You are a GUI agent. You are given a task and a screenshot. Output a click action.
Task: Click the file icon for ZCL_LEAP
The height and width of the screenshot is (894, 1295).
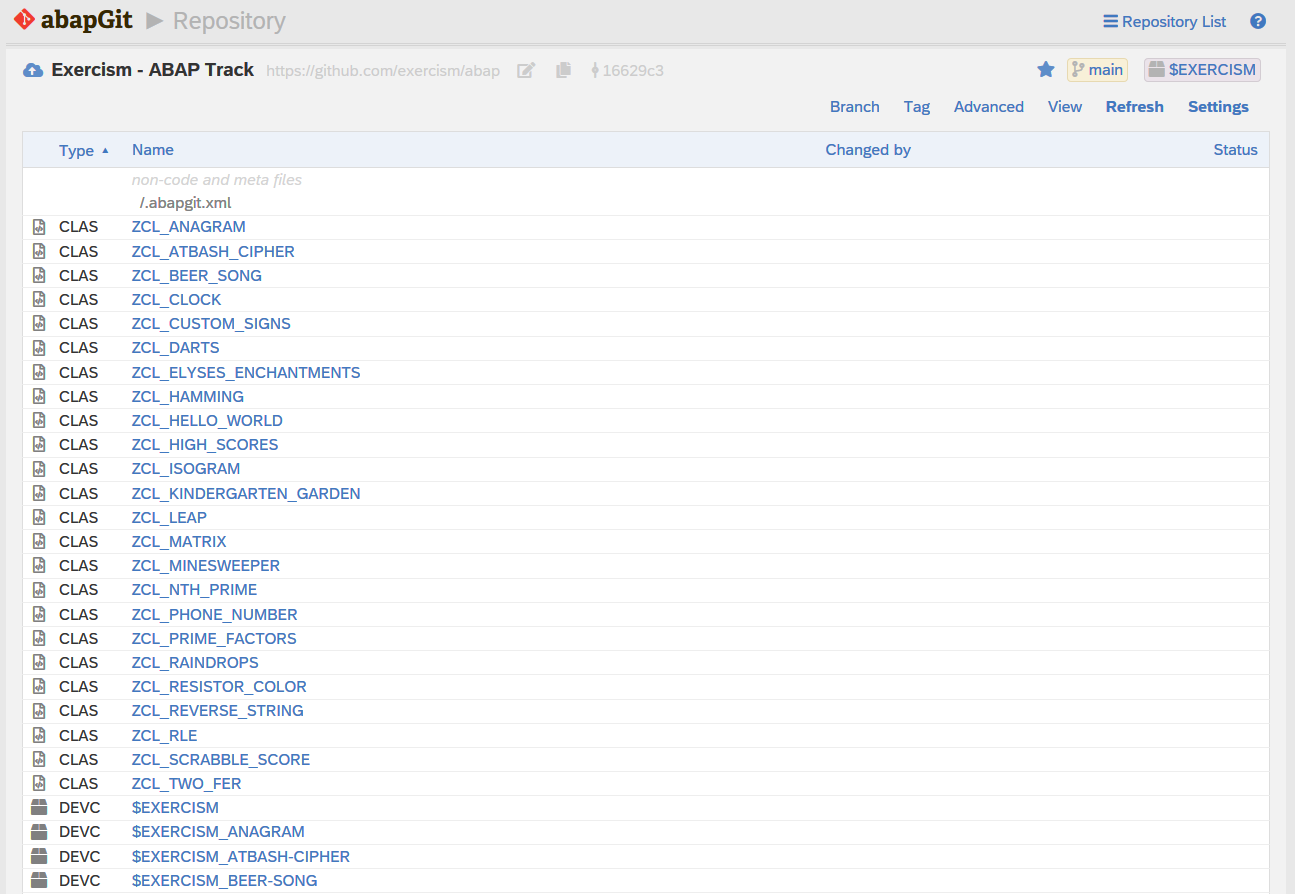(39, 517)
